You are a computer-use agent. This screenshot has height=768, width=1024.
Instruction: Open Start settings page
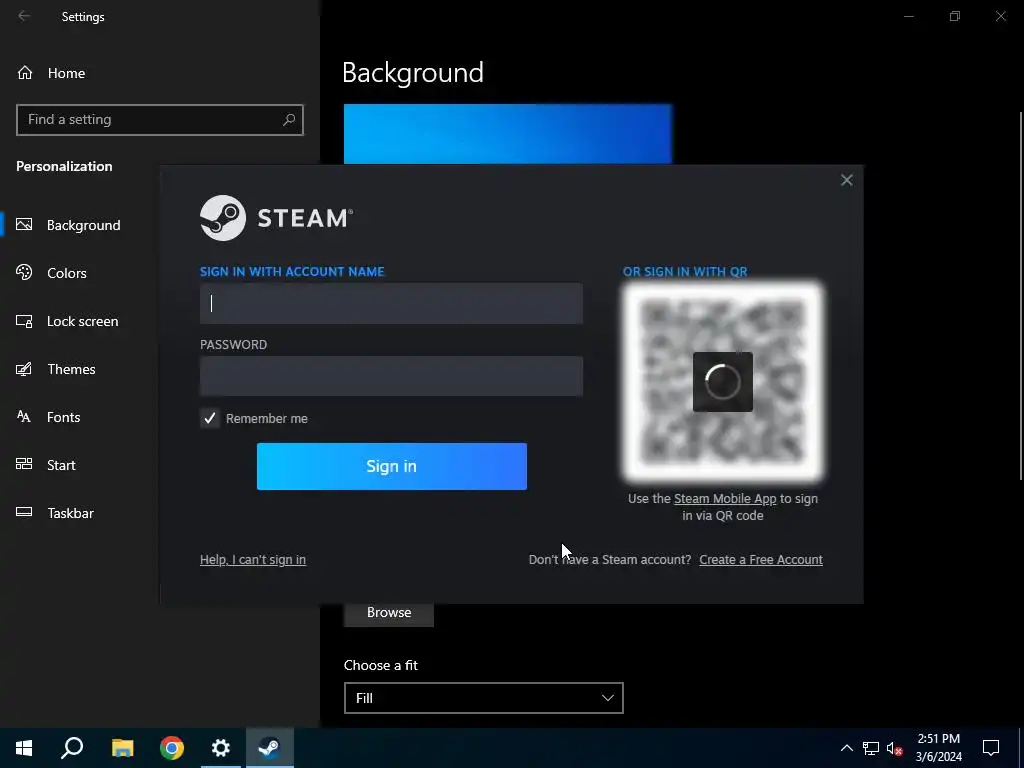61,465
